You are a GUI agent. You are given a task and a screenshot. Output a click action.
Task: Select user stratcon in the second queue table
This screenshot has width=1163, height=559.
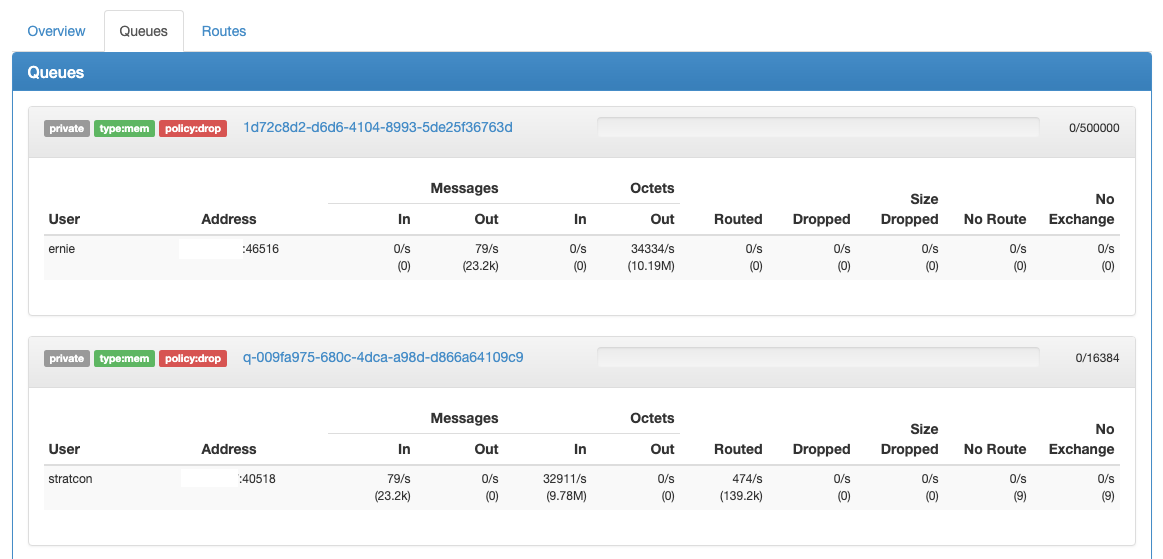click(x=70, y=479)
